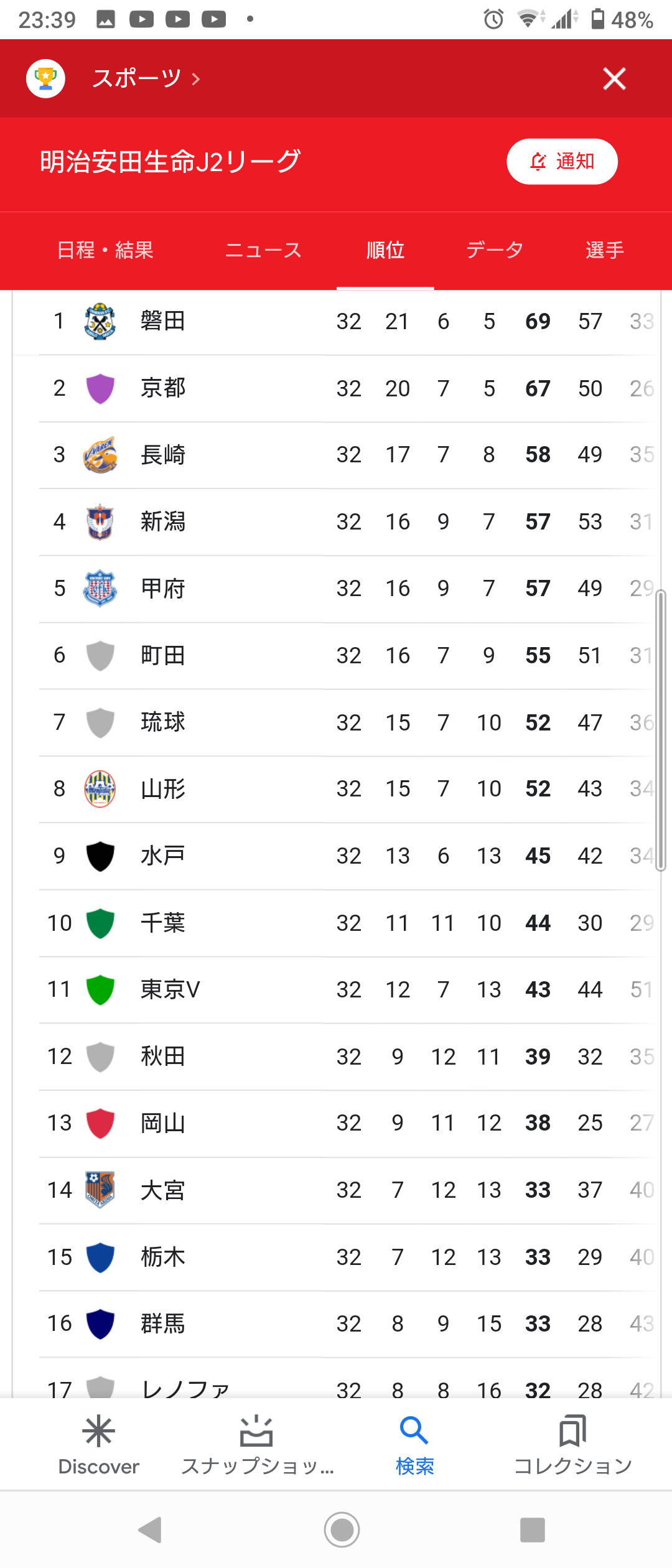Image resolution: width=672 pixels, height=1568 pixels.
Task: Tap the 山形 team crest
Action: pos(100,789)
